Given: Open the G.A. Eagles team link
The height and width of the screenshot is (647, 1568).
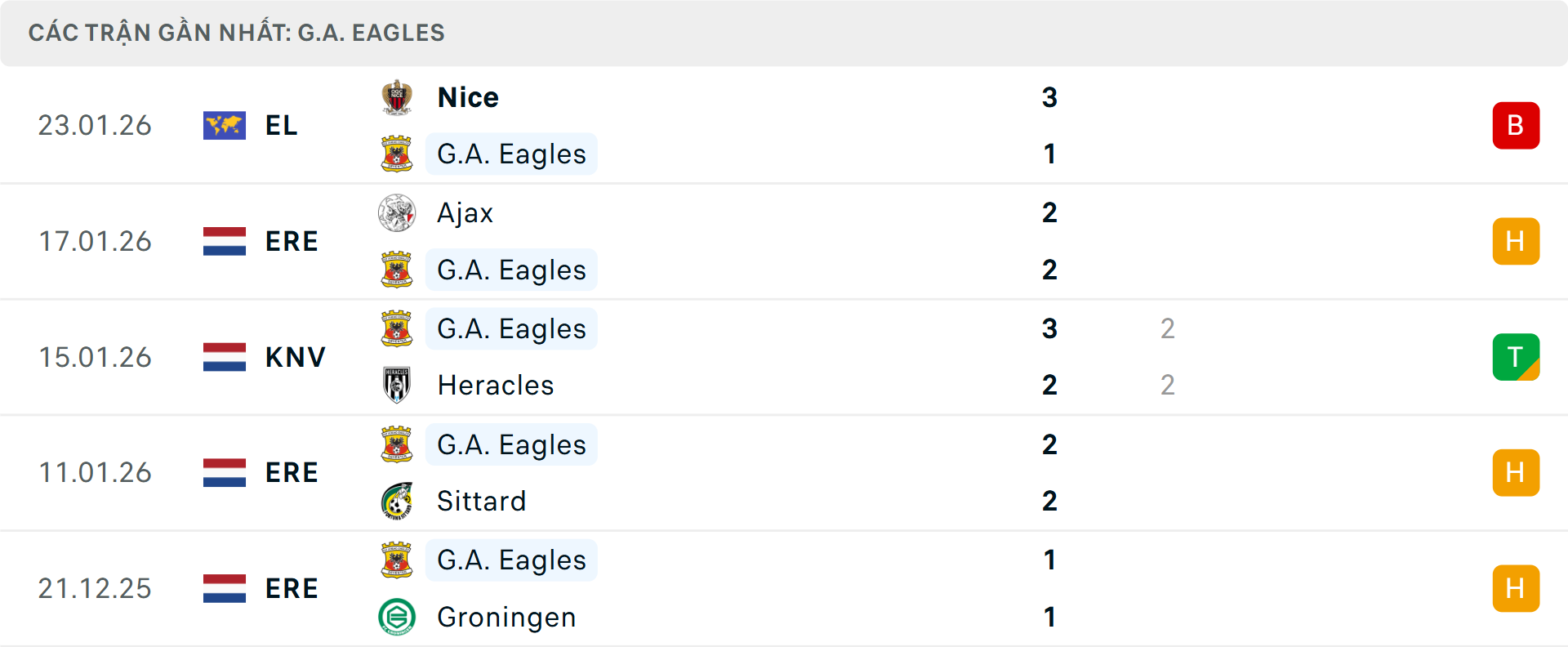Looking at the screenshot, I should point(511,154).
